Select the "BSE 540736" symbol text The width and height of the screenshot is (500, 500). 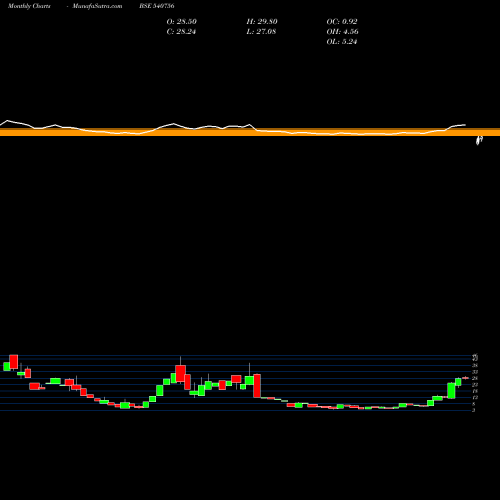click(x=157, y=6)
